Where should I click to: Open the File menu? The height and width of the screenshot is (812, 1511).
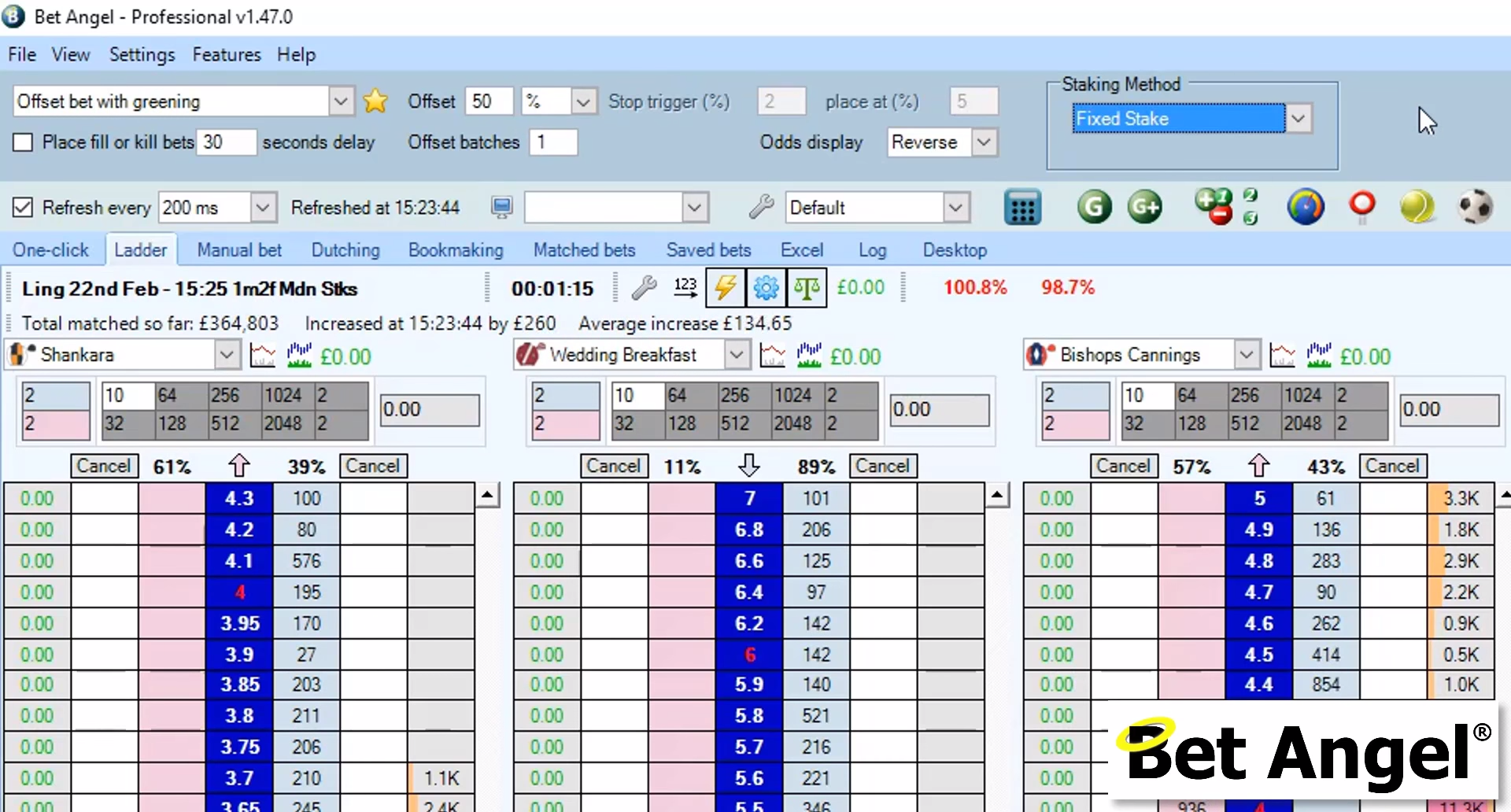[x=22, y=55]
